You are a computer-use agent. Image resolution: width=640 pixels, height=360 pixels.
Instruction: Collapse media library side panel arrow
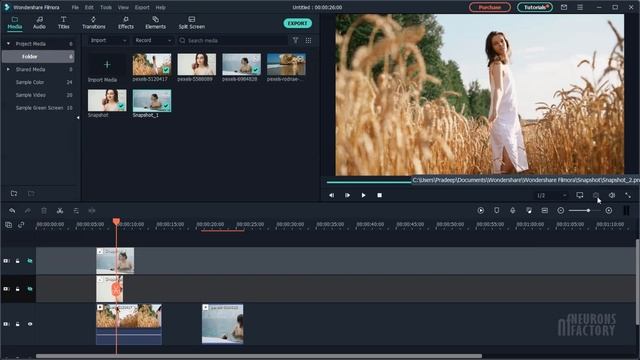coord(78,118)
